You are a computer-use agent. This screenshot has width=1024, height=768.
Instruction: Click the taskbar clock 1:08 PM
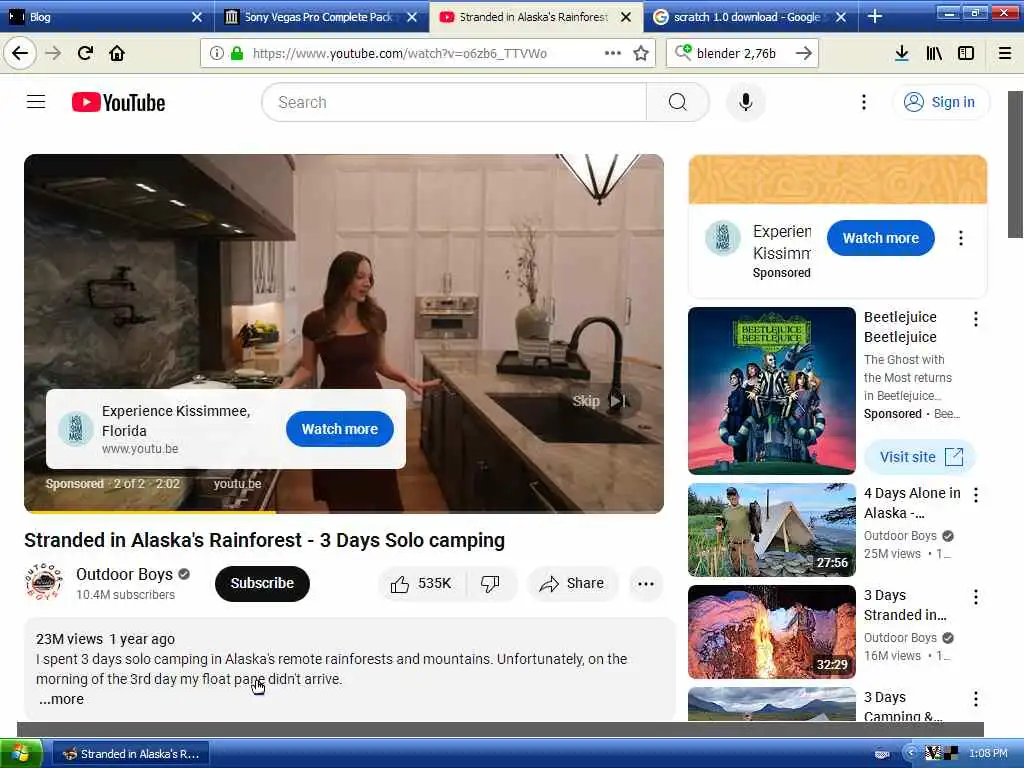tap(988, 754)
